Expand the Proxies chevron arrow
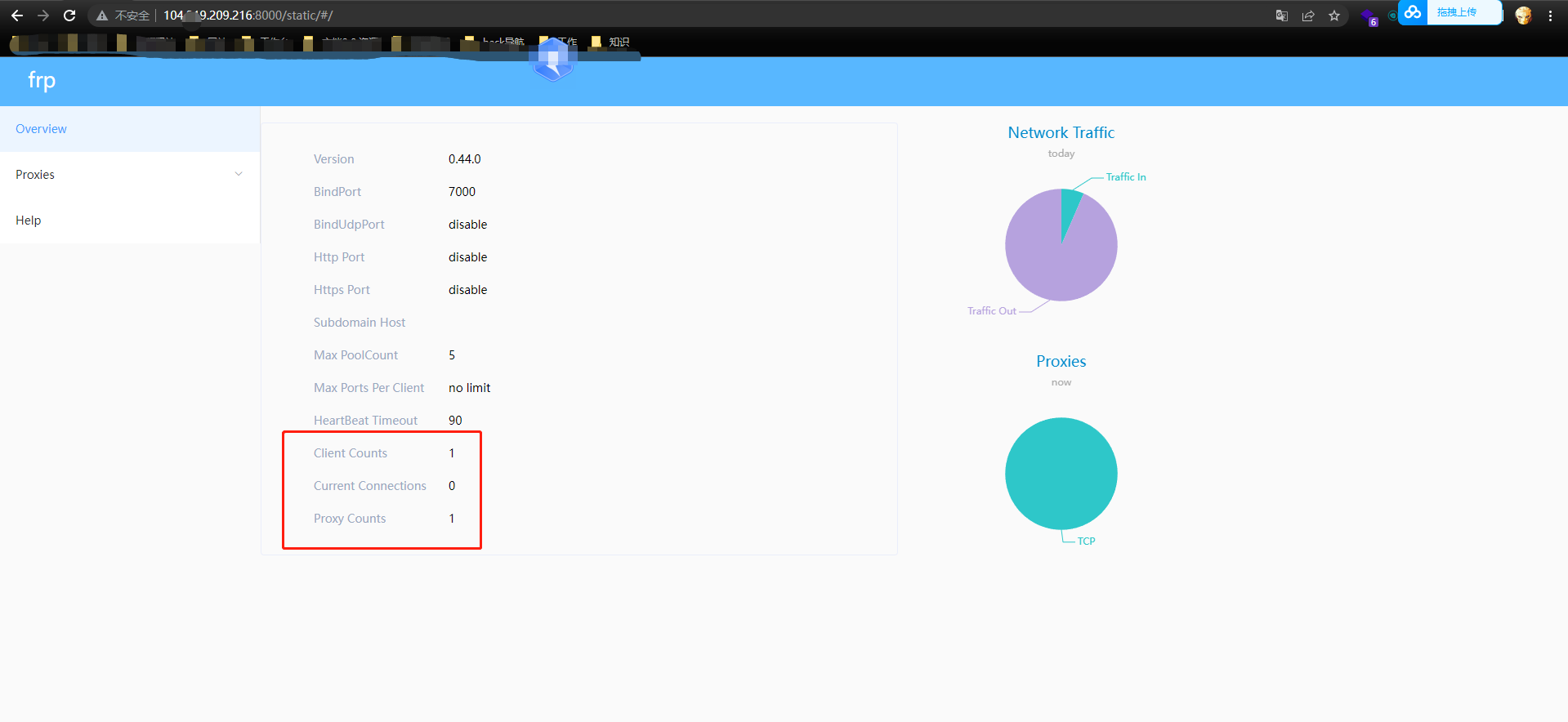Screen dimensions: 1568x722 pos(239,174)
